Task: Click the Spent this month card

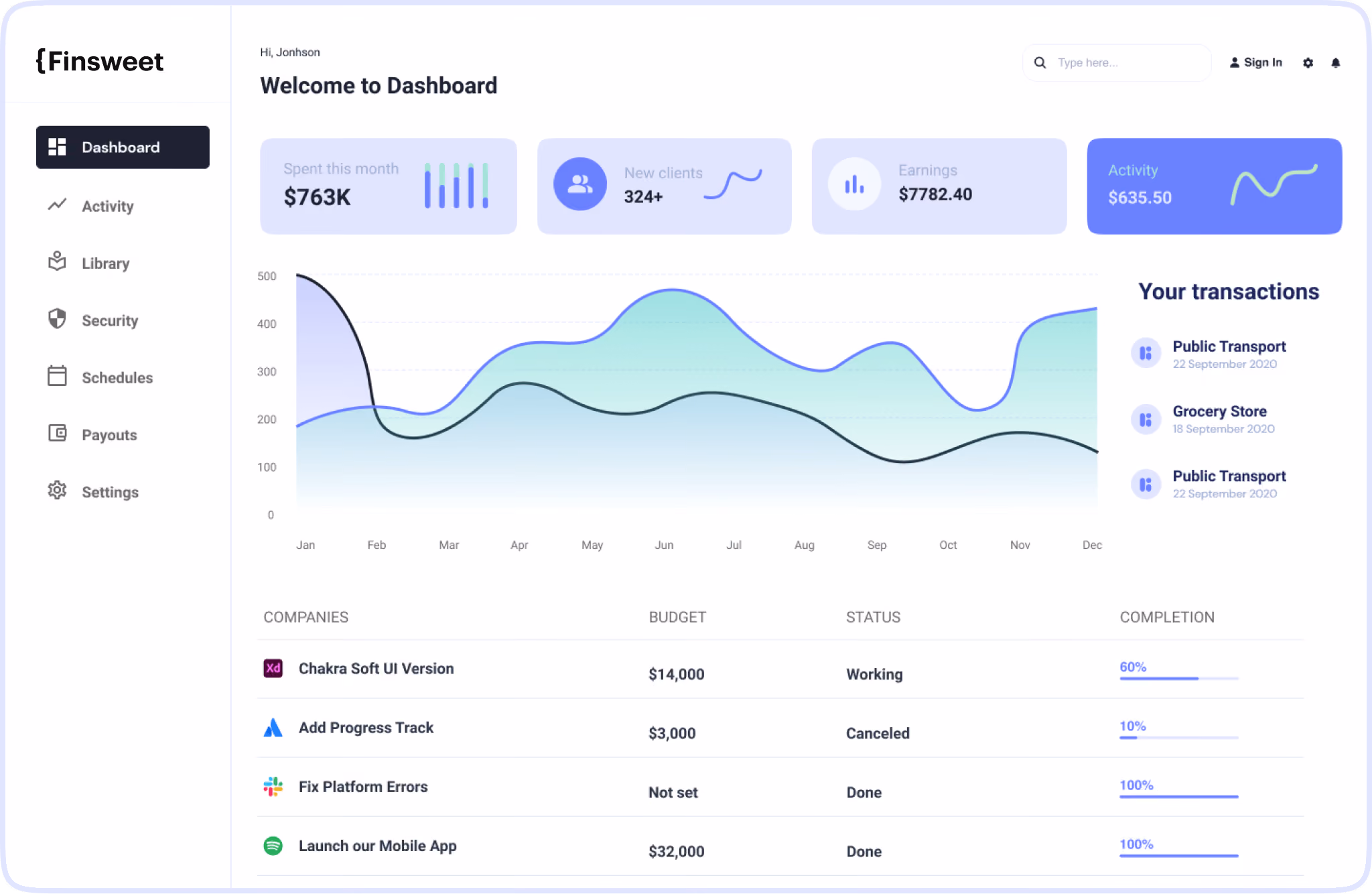Action: pyautogui.click(x=389, y=186)
